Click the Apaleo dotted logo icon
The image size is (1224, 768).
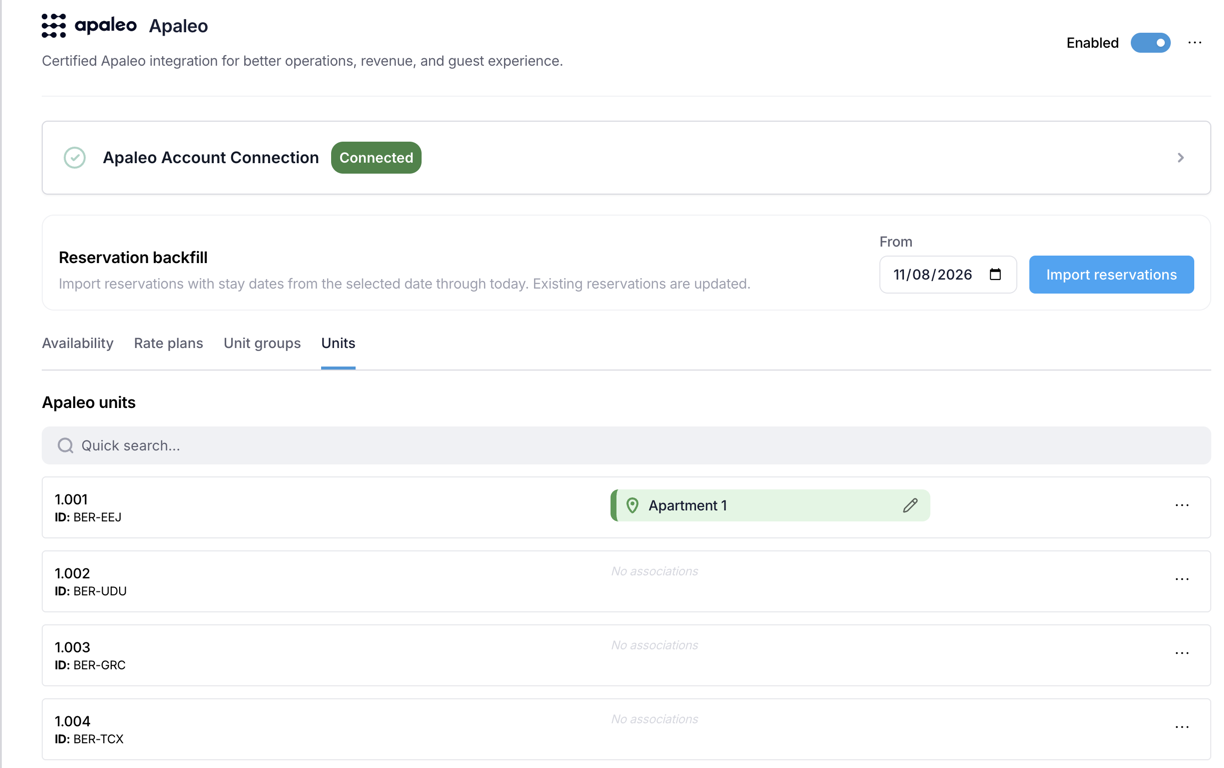coord(54,26)
